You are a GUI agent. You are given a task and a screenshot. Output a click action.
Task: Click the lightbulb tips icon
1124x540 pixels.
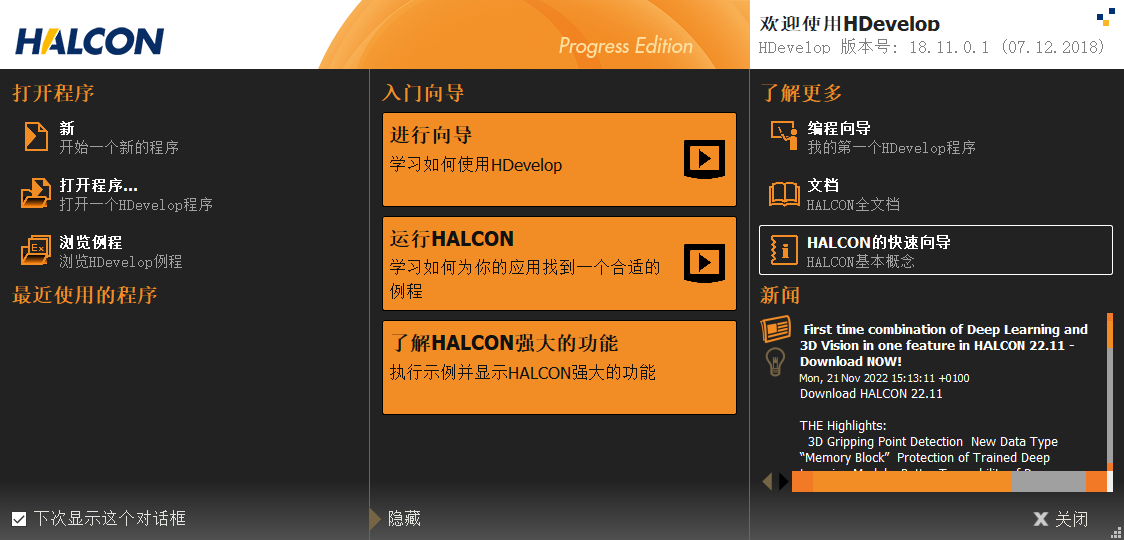[776, 362]
